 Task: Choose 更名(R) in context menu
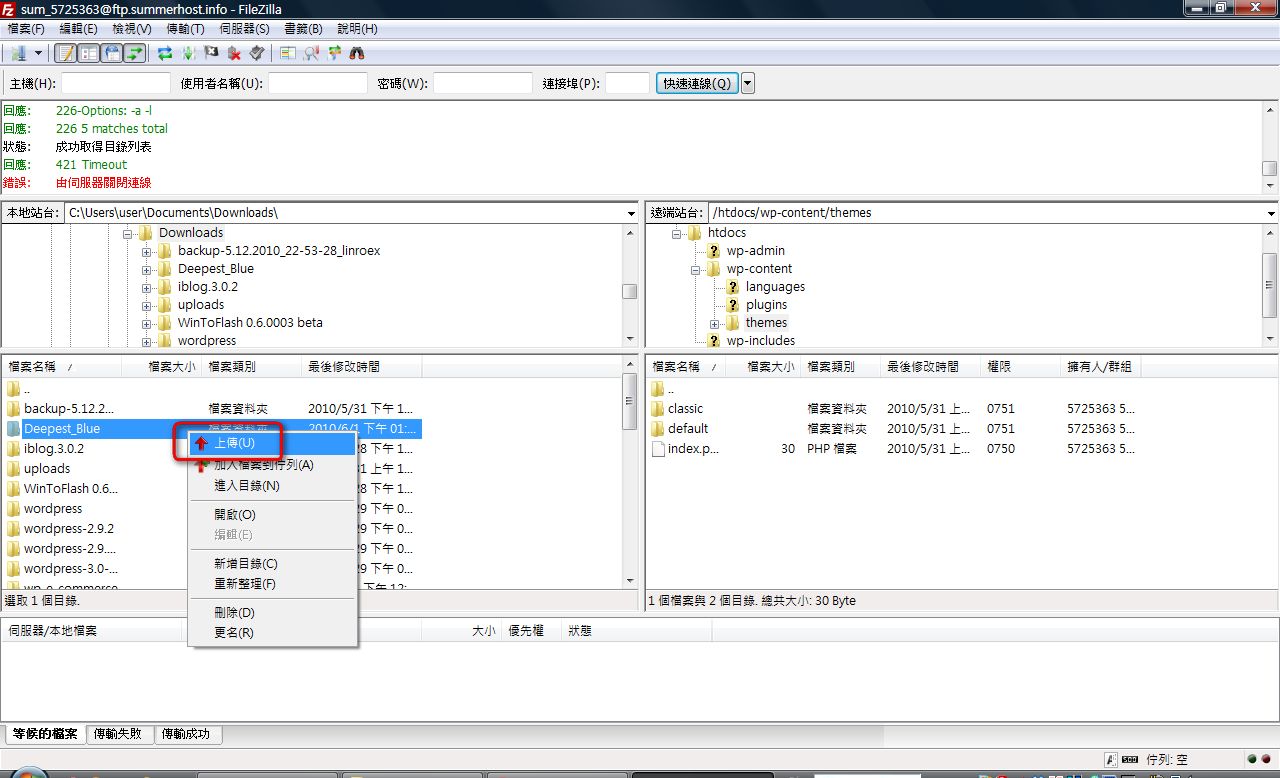(x=272, y=633)
